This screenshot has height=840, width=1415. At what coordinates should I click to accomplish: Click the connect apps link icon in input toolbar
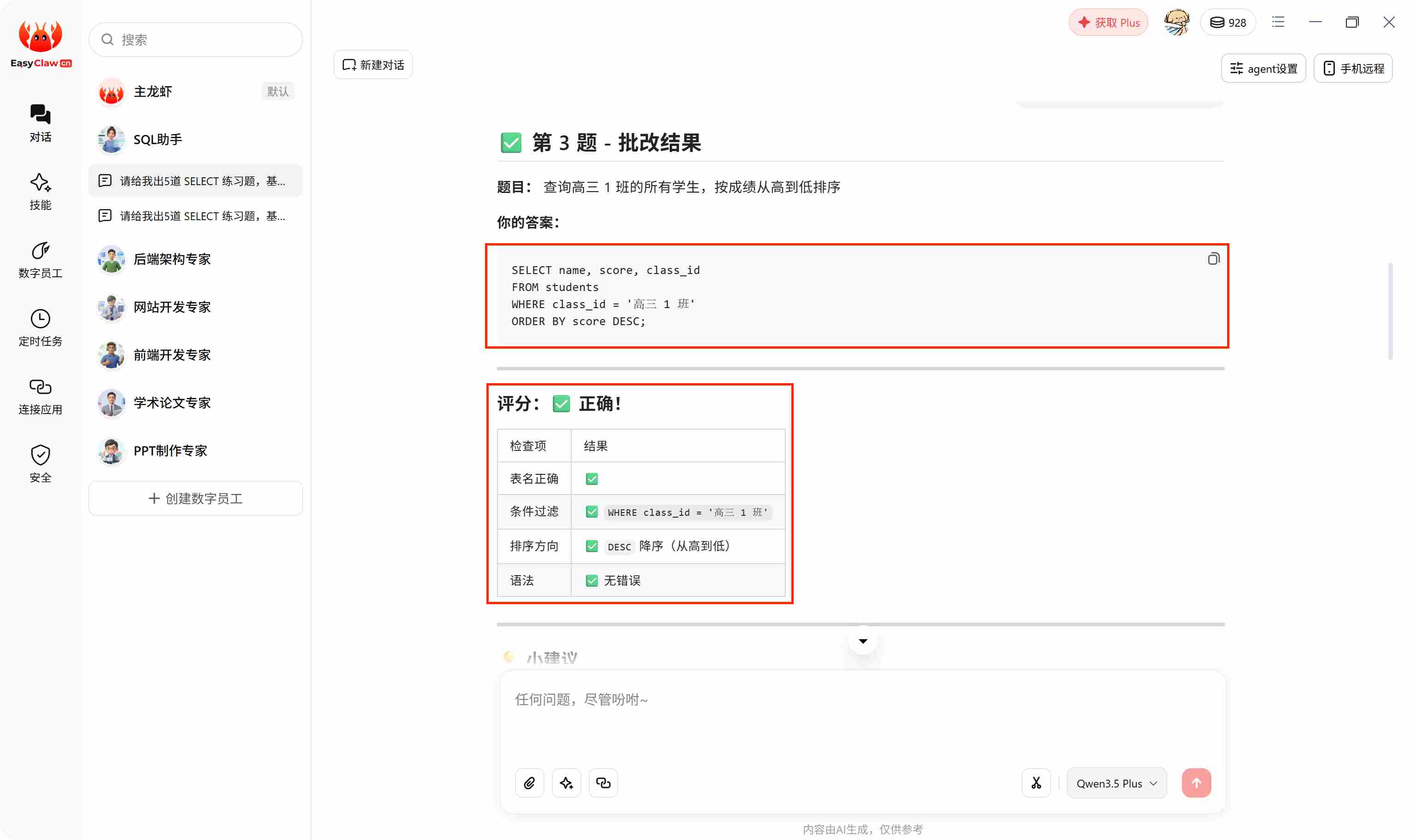click(603, 783)
